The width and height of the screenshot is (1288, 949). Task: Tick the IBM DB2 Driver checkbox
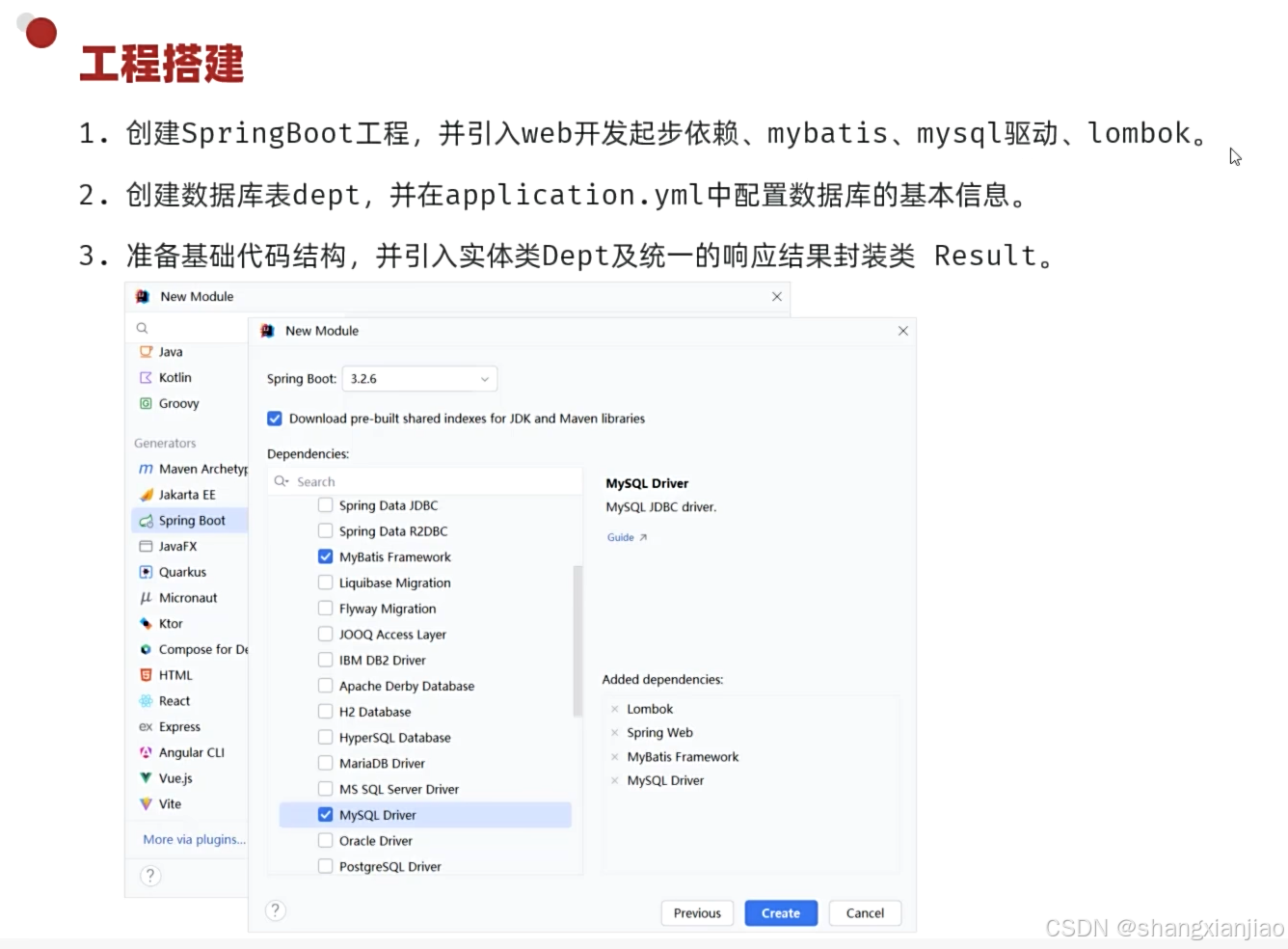tap(326, 661)
